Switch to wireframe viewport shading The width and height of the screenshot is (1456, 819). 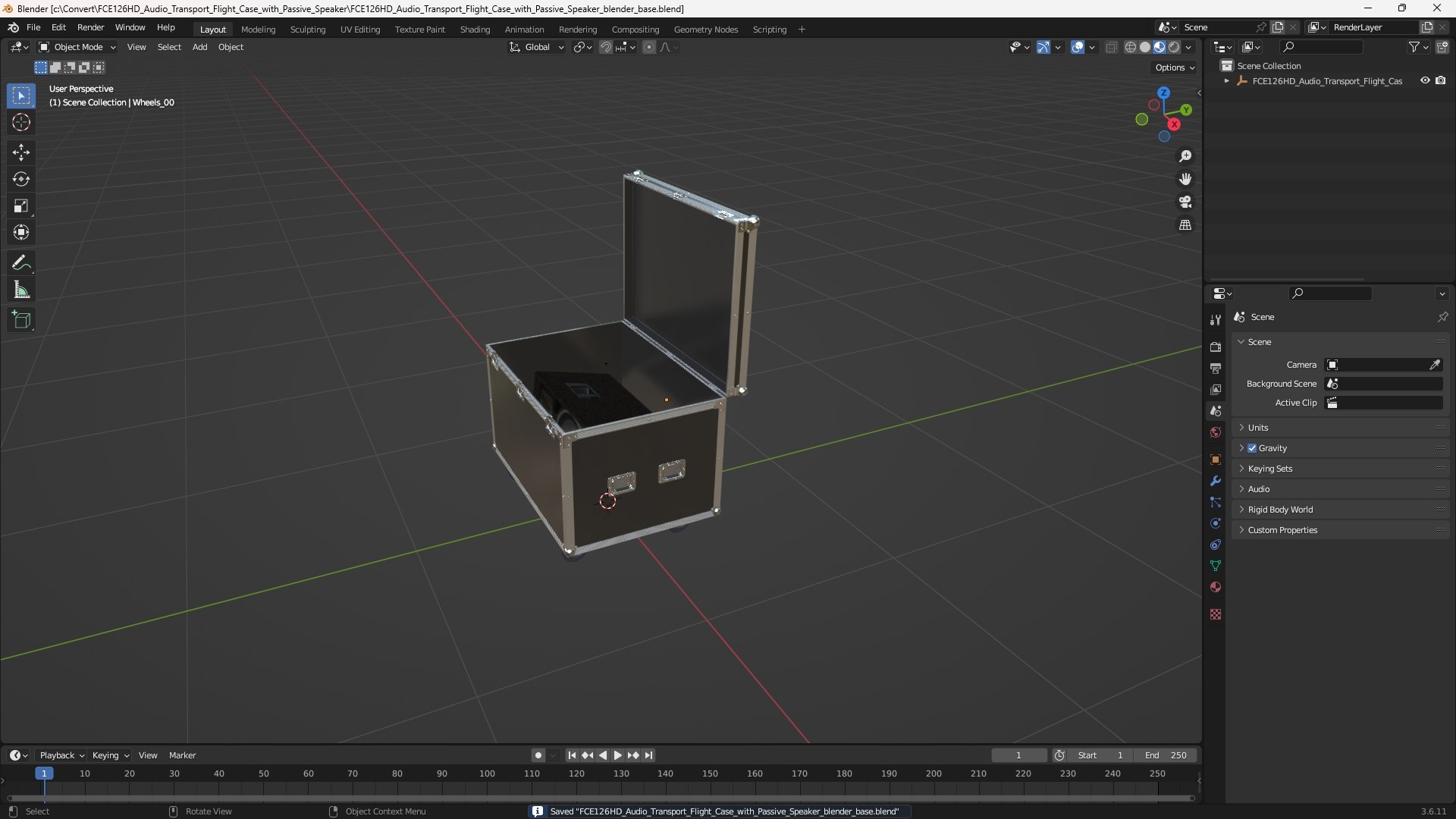[1131, 47]
